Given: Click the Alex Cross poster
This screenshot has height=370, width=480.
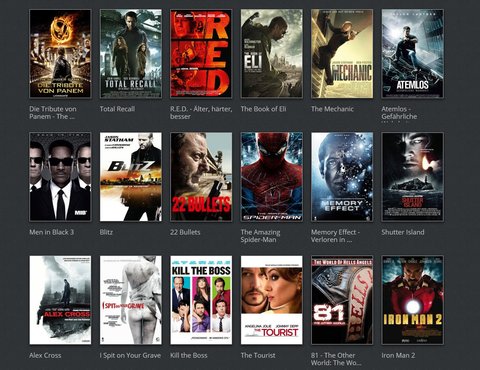Looking at the screenshot, I should pyautogui.click(x=60, y=300).
